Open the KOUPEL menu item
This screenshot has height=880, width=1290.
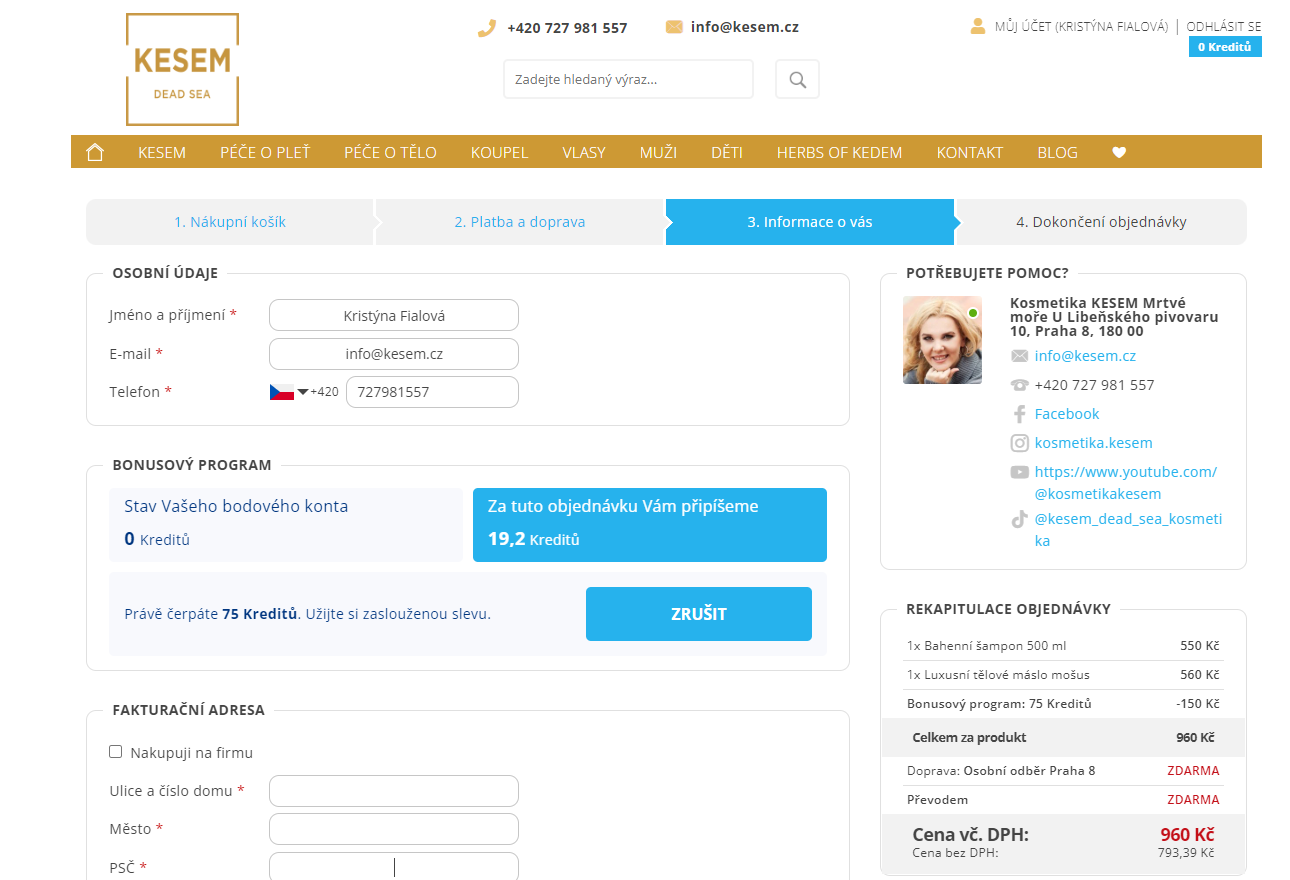coord(499,153)
